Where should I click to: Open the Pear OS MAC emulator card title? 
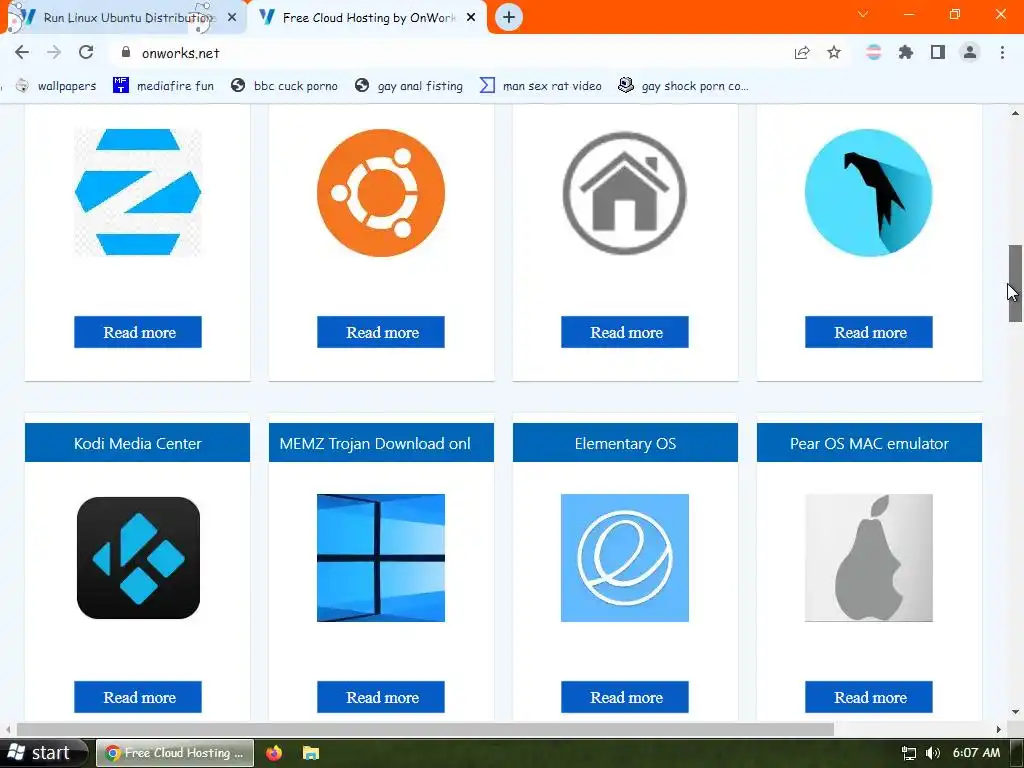coord(869,443)
